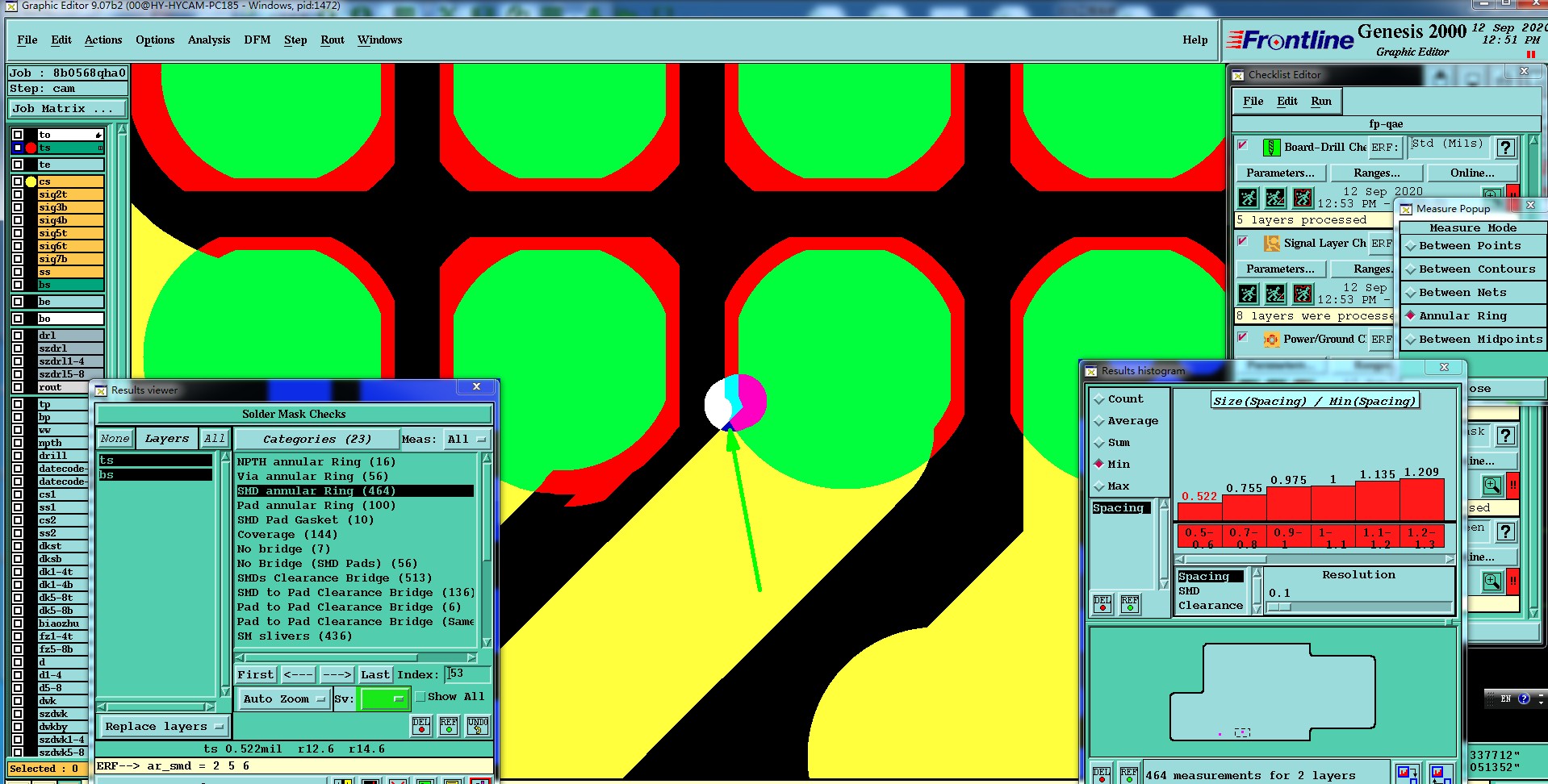Click Index input field

pos(467,674)
